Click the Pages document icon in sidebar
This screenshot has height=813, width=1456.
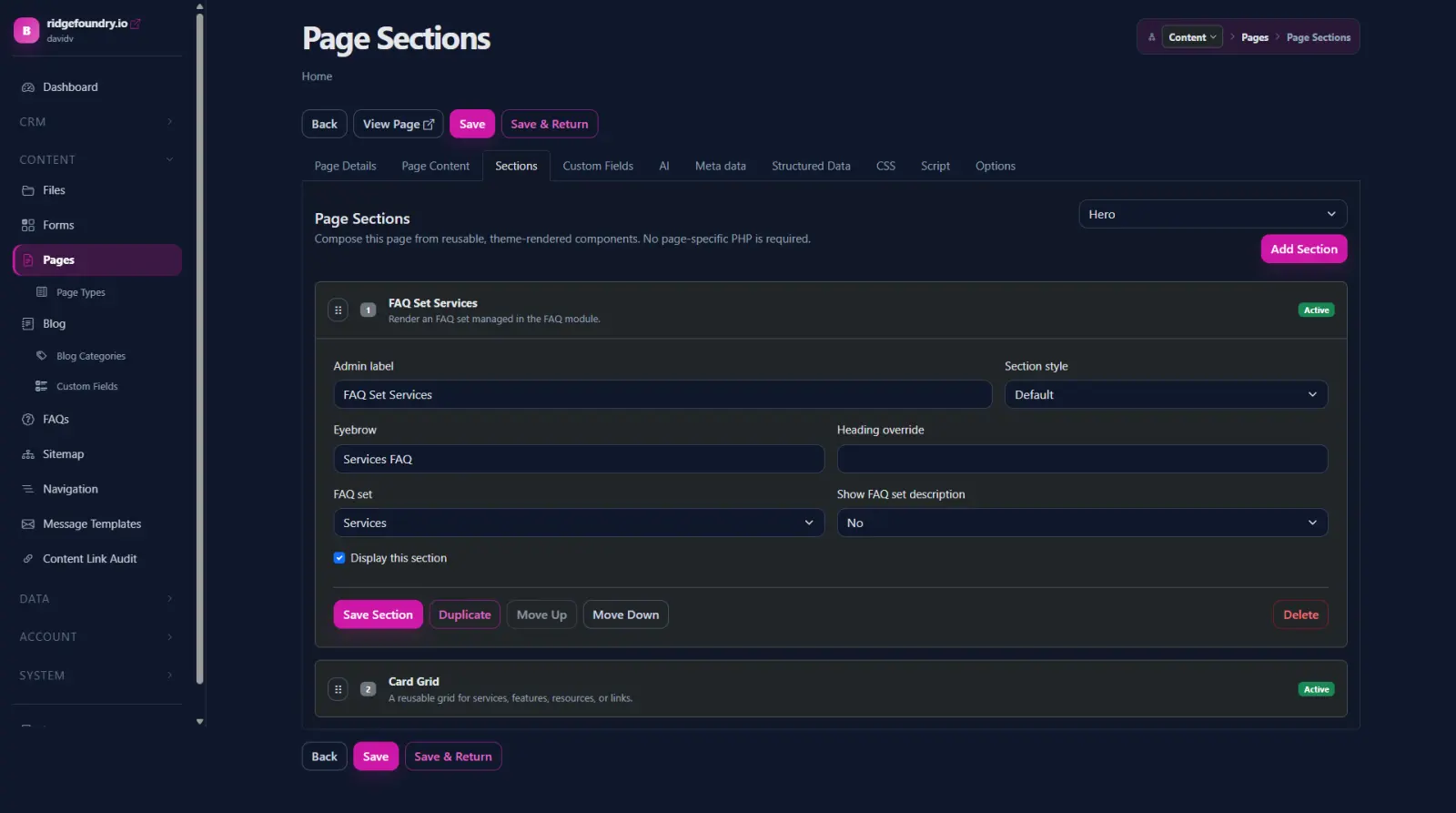click(x=27, y=259)
